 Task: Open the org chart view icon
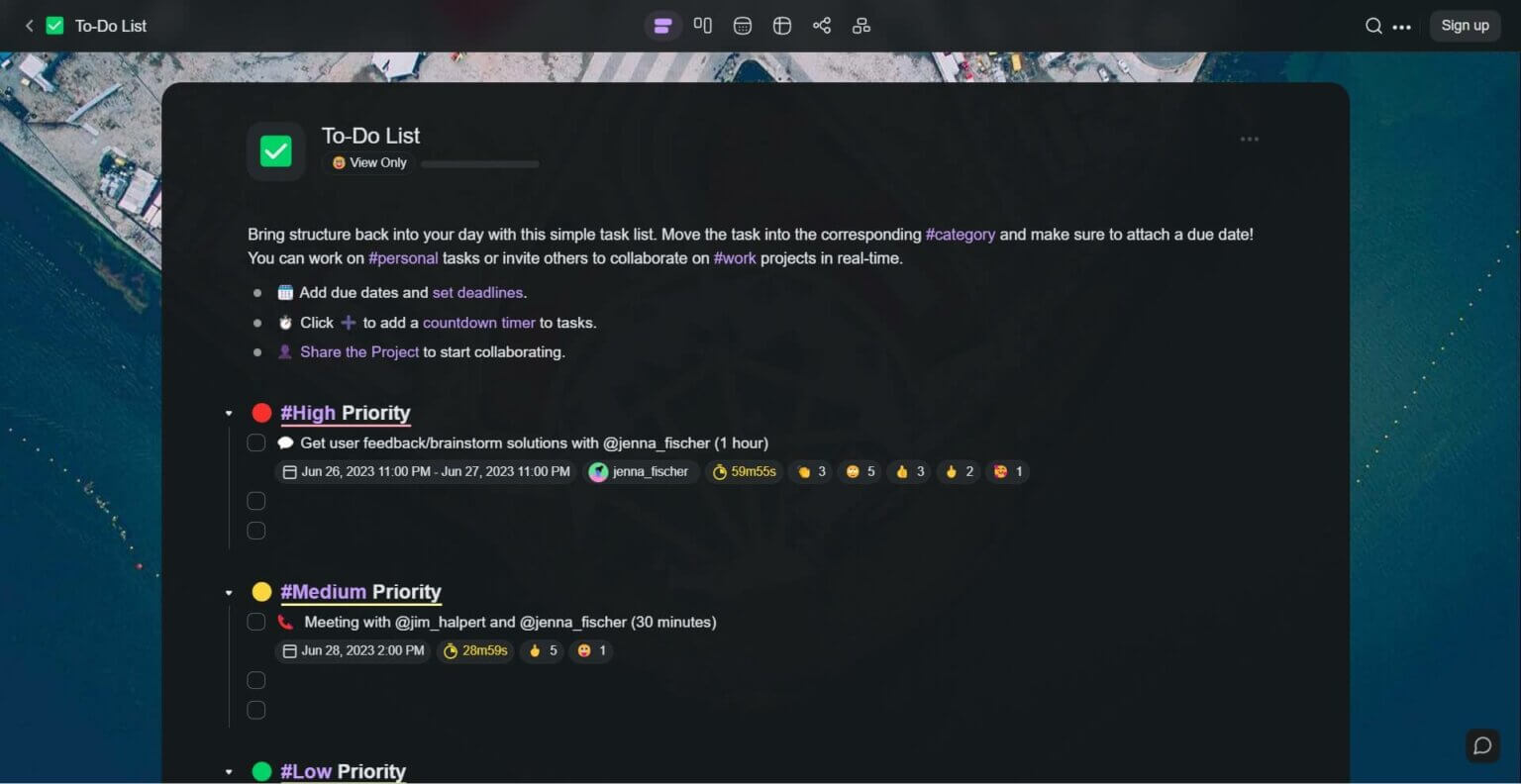click(862, 26)
